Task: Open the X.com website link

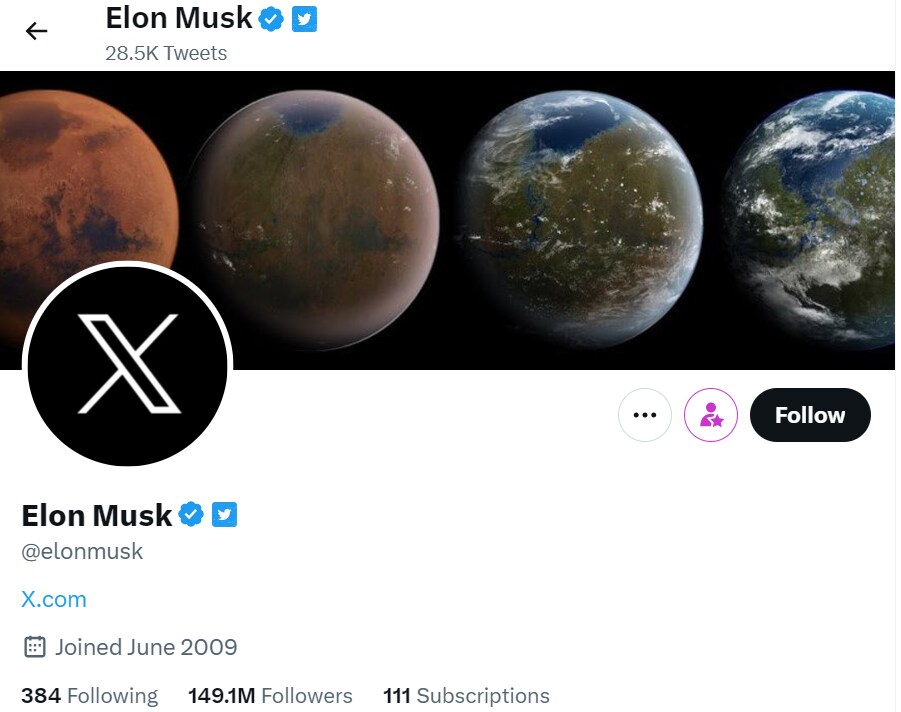Action: click(54, 599)
